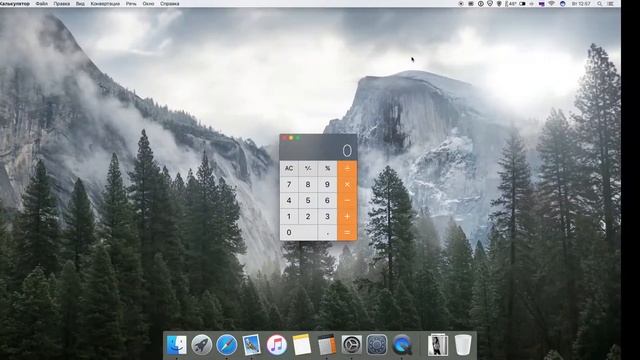Open Notes from the Dock

point(302,345)
